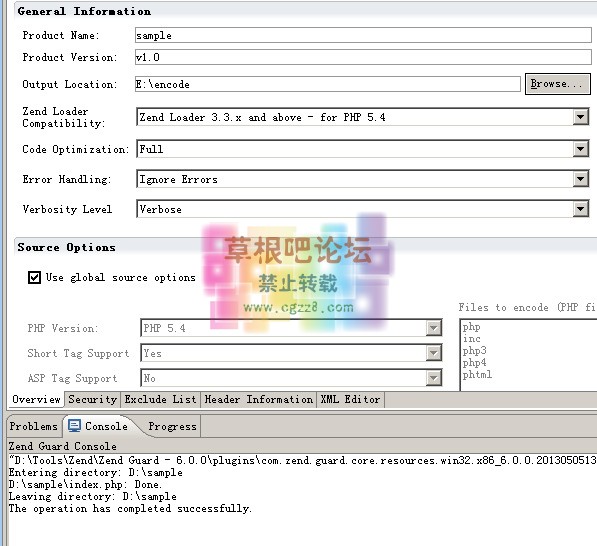Screen dimensions: 597x546
Task: Open the PHP Version dropdown
Action: (x=433, y=328)
